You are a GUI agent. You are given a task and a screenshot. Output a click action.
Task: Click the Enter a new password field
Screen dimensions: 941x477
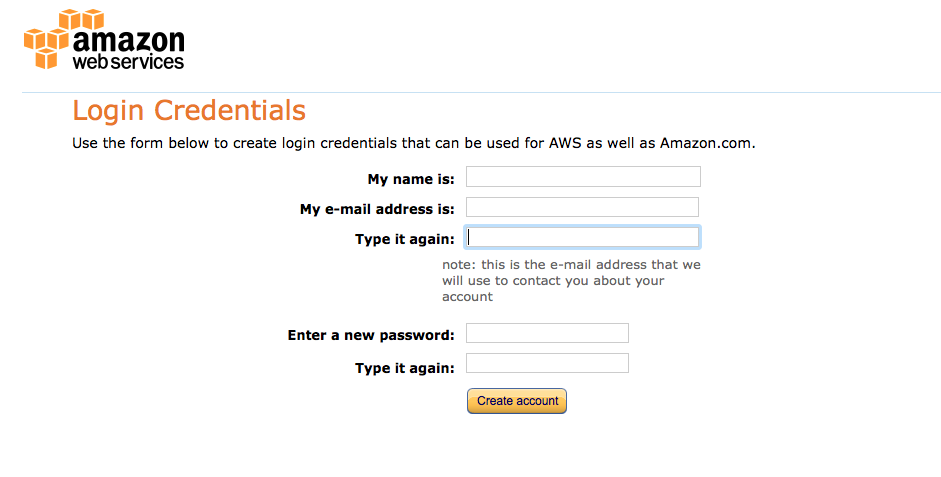[x=547, y=333]
